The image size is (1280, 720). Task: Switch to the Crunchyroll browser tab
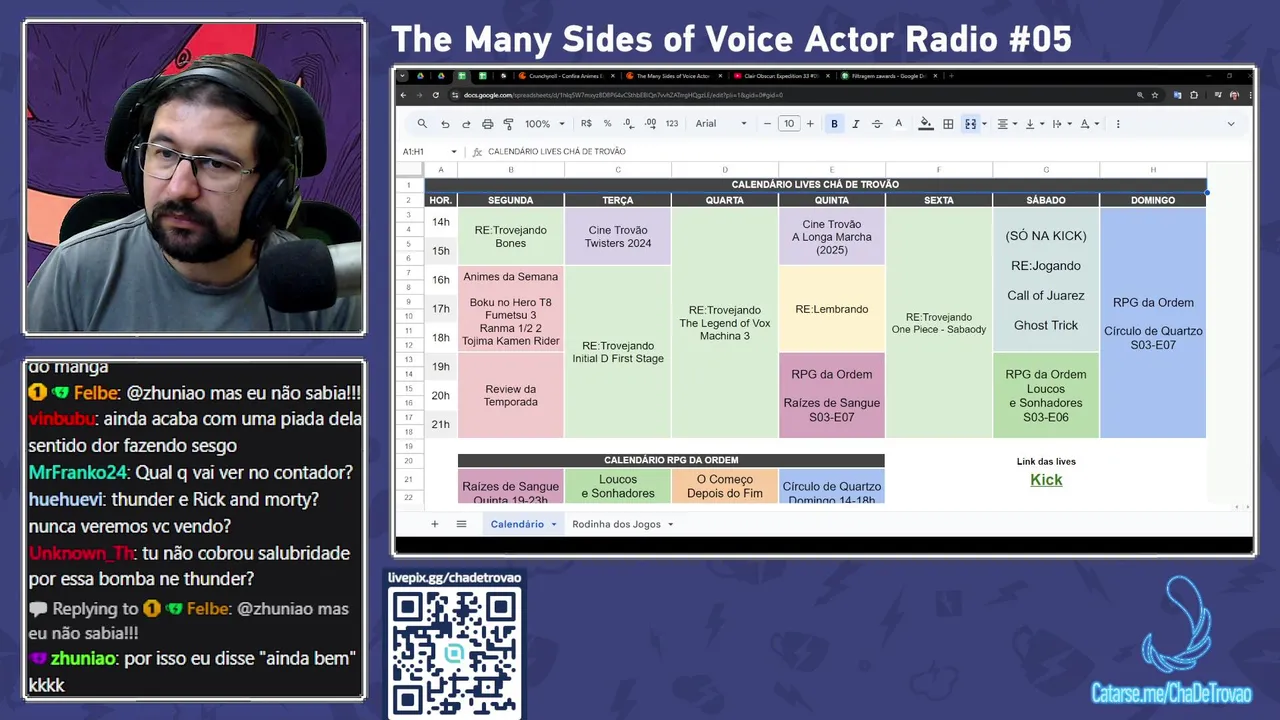click(565, 76)
